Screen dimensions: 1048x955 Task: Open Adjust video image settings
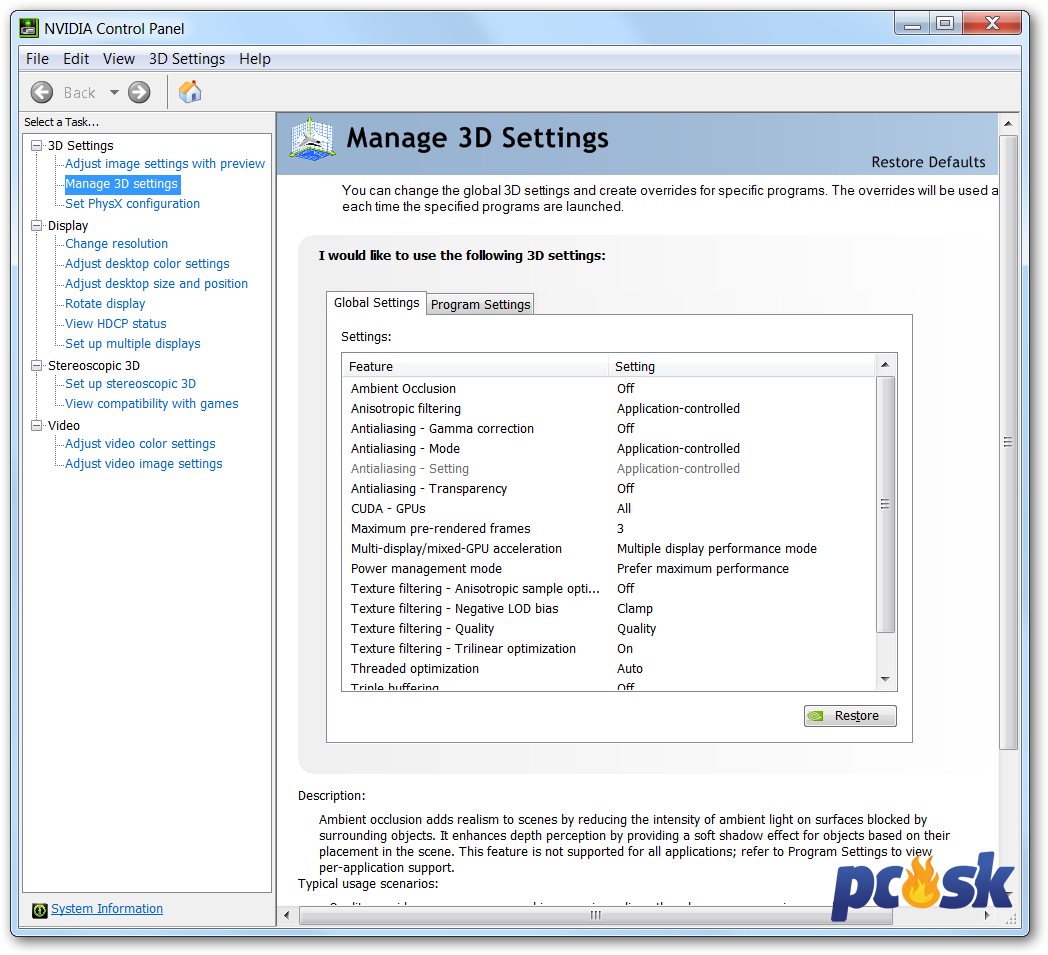[144, 464]
